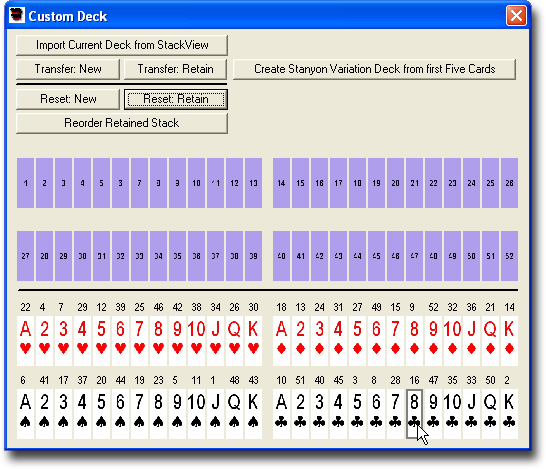This screenshot has height=469, width=546.
Task: Select the Jack of Hearts card
Action: tap(215, 341)
